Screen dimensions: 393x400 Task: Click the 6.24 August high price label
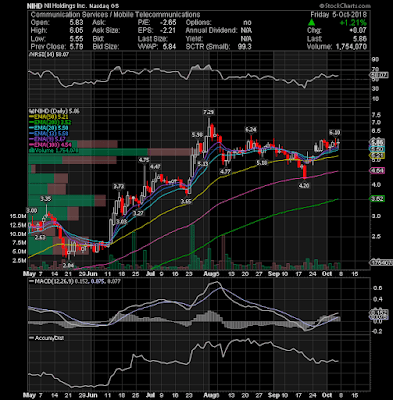[250, 129]
